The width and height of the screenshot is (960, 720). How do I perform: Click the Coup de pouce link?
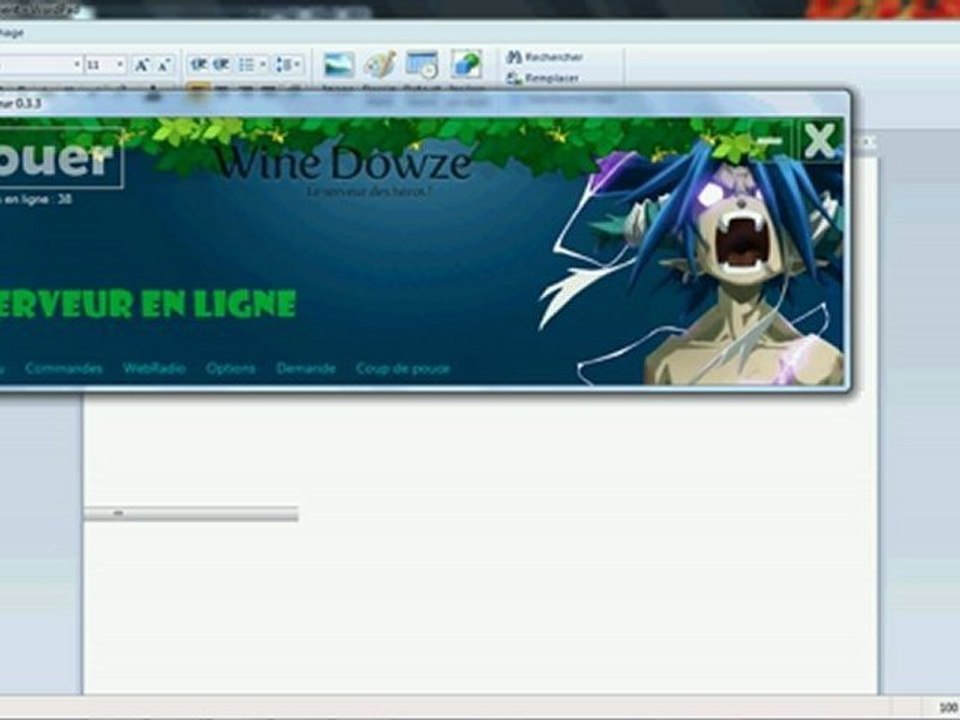[403, 368]
